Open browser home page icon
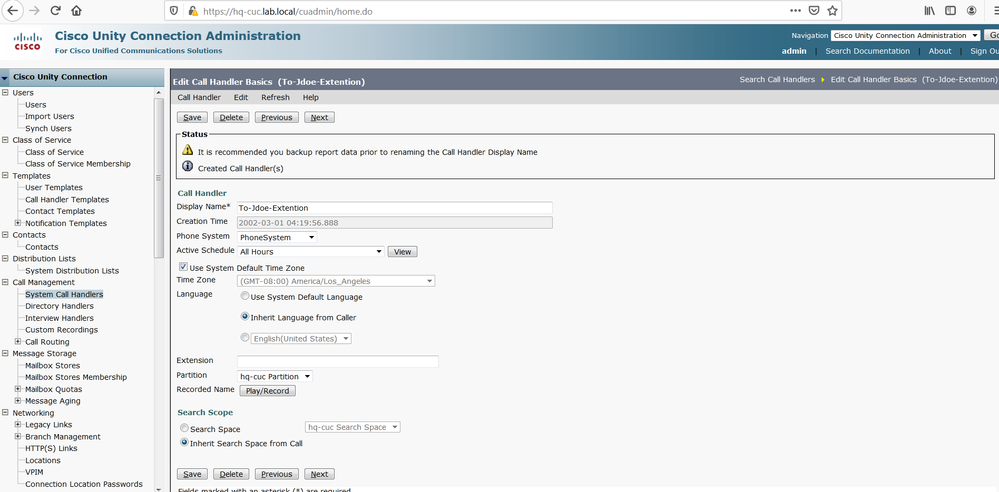This screenshot has height=492, width=999. tap(76, 11)
